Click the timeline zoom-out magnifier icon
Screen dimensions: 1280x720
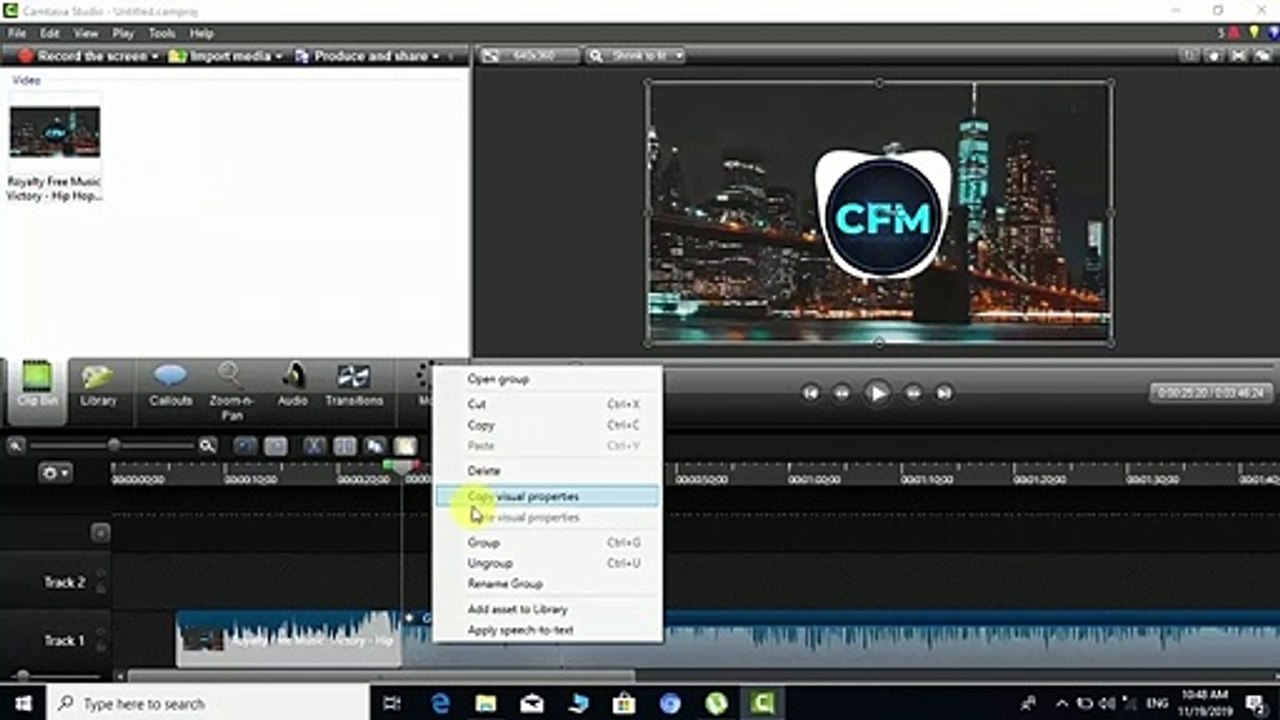tap(17, 446)
